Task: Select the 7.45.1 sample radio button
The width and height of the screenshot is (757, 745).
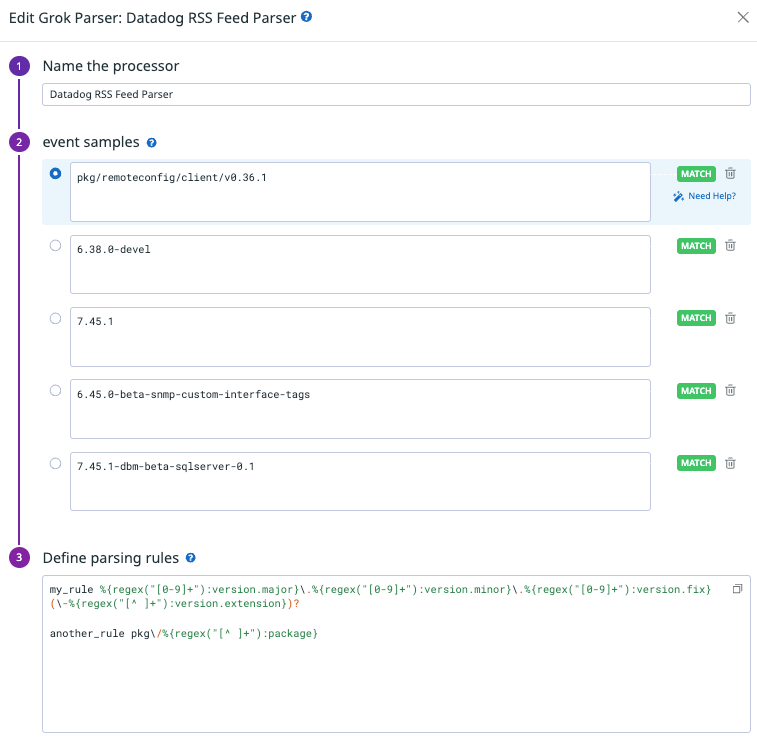Action: pyautogui.click(x=55, y=318)
